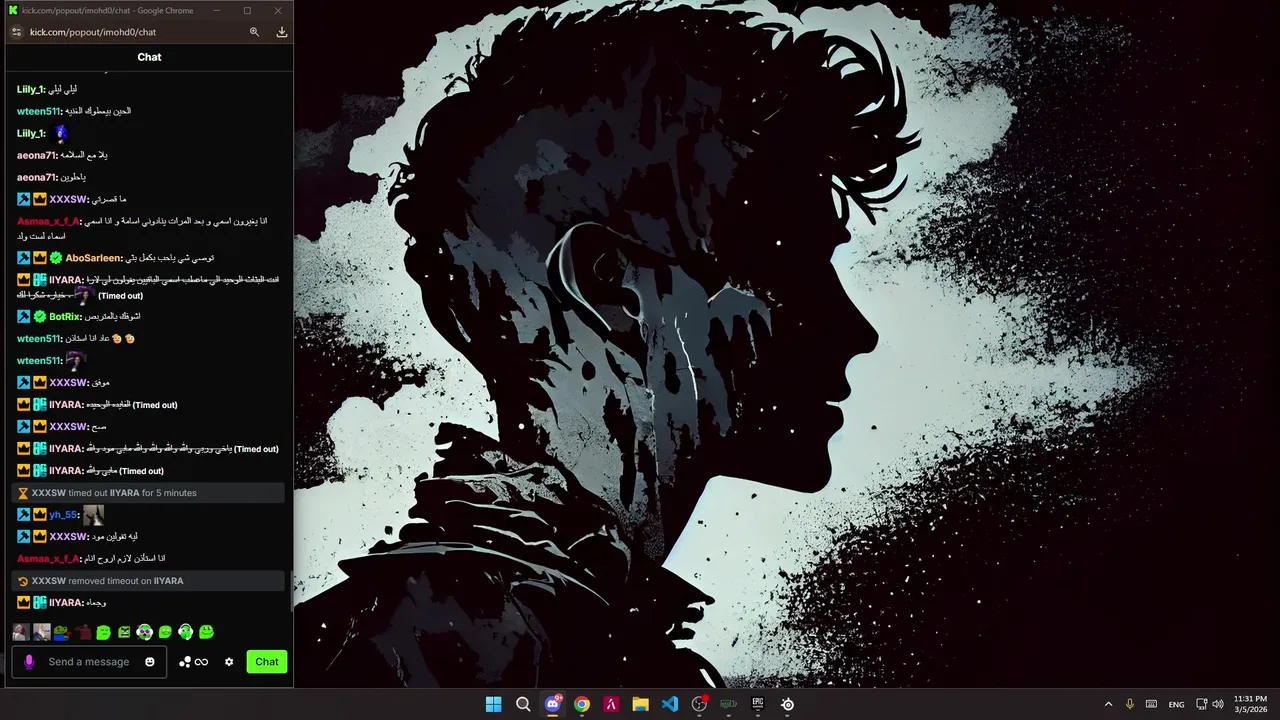Click the verified badge next to BotRix
The image size is (1280, 720).
point(40,316)
